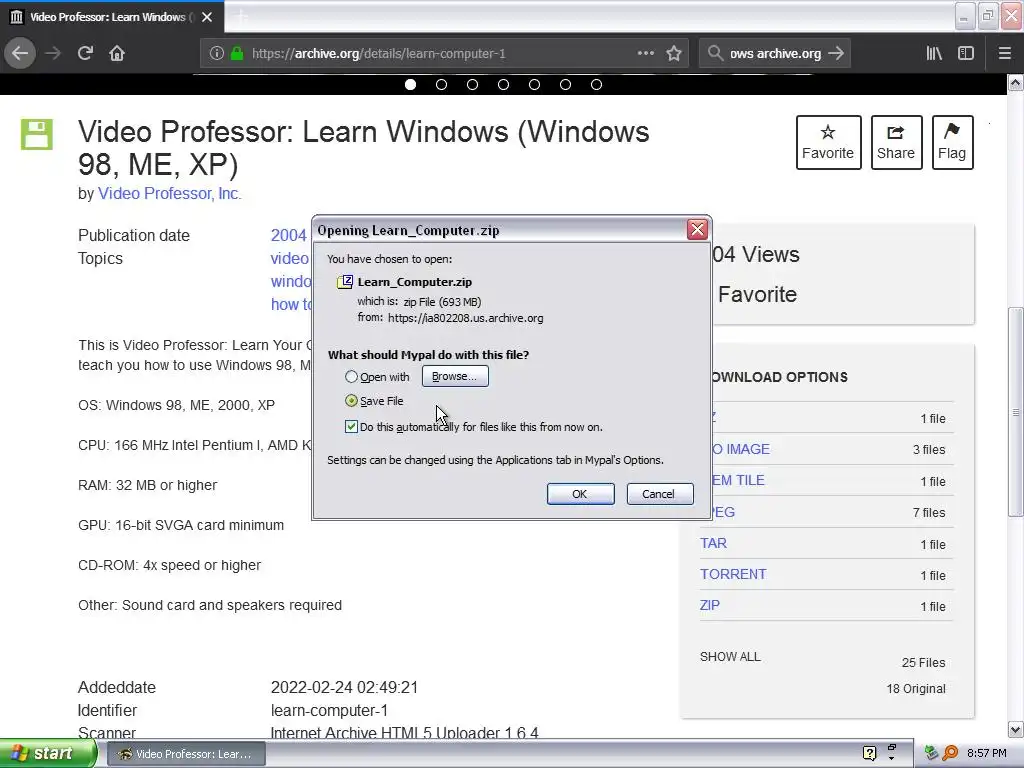Open a new tab with the plus button

(241, 17)
